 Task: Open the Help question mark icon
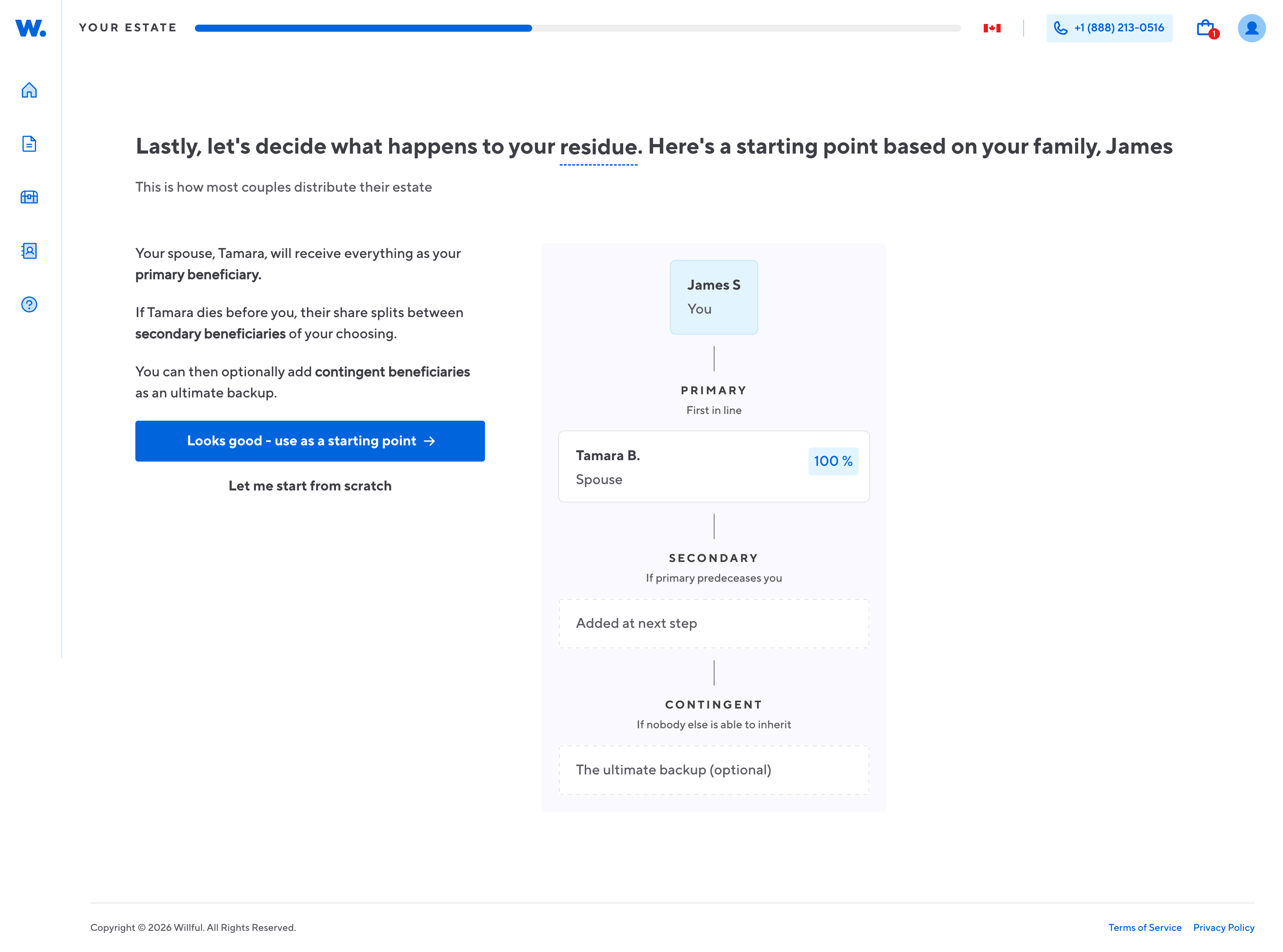coord(29,304)
